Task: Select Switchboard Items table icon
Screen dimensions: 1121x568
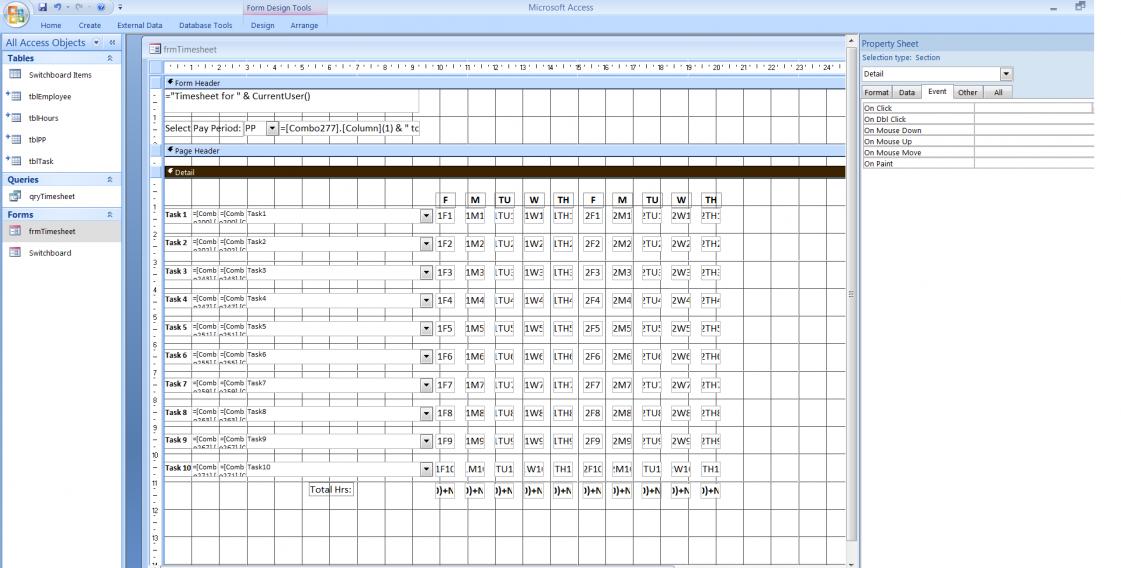Action: click(15, 74)
